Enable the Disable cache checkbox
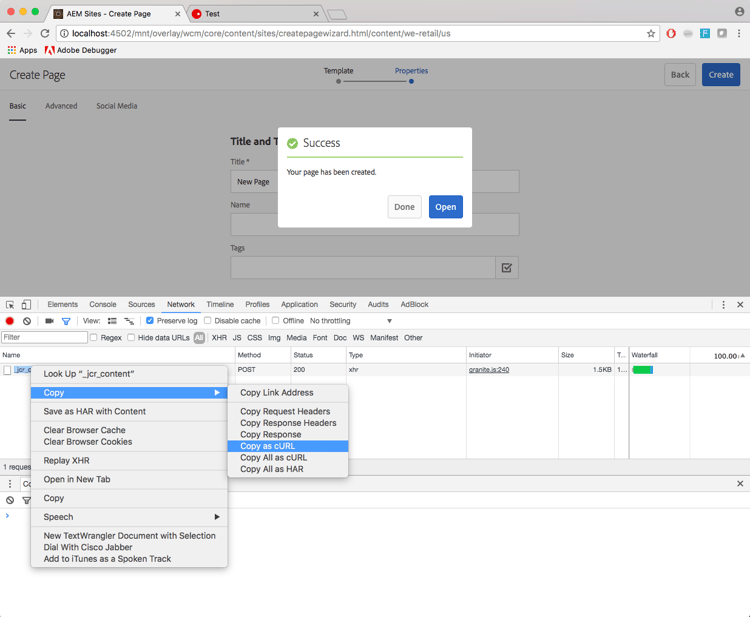Viewport: 750px width, 617px height. [208, 320]
